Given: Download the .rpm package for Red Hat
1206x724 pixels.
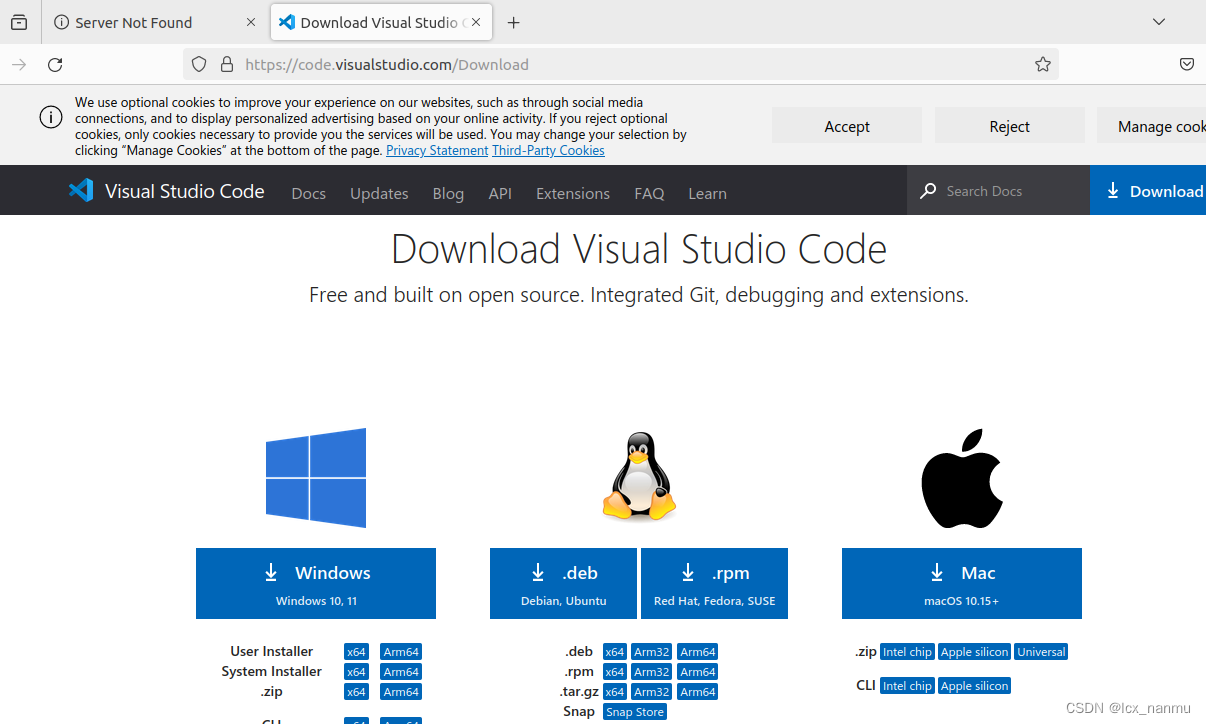Looking at the screenshot, I should [714, 583].
